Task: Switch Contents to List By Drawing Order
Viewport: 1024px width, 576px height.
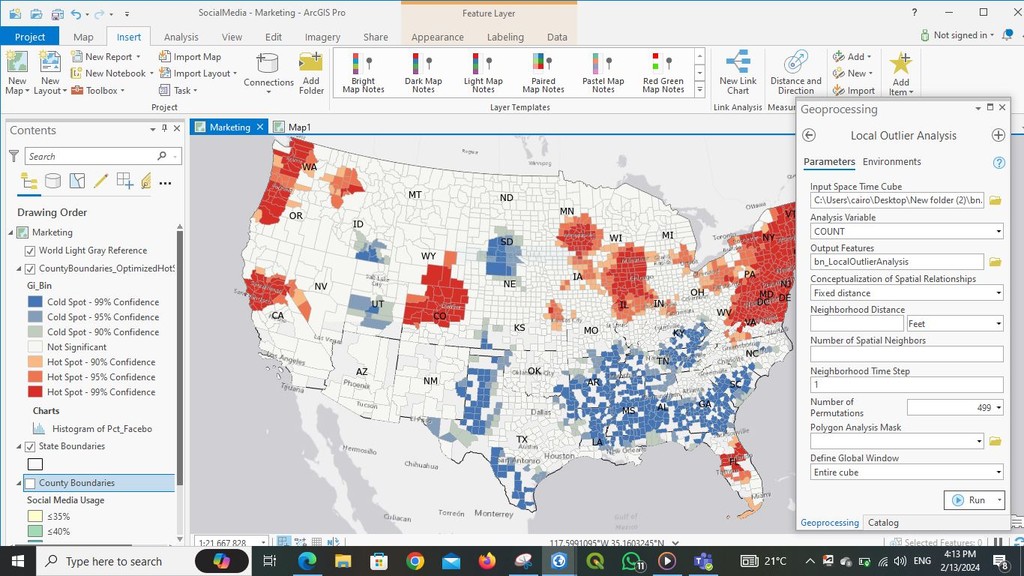Action: pyautogui.click(x=29, y=181)
